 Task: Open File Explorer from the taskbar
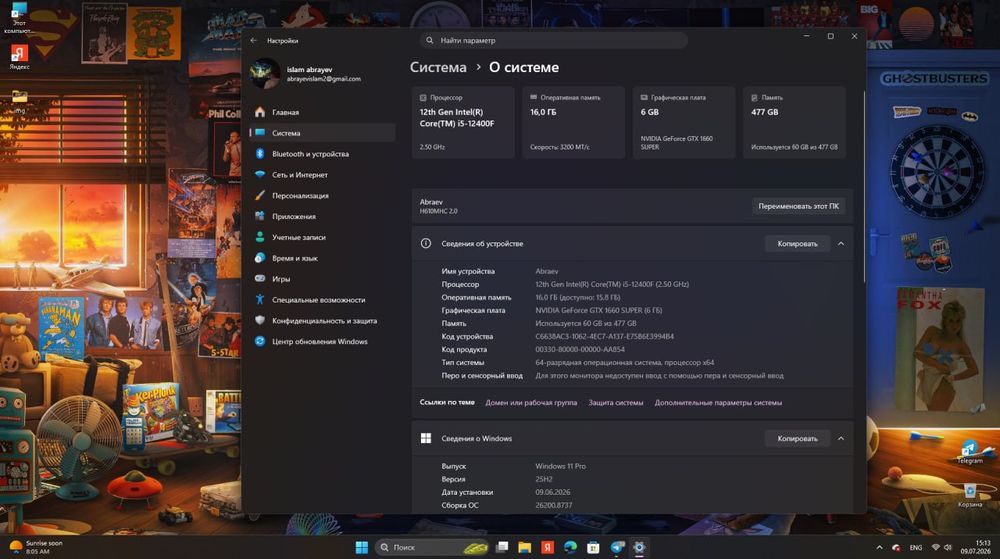click(525, 547)
